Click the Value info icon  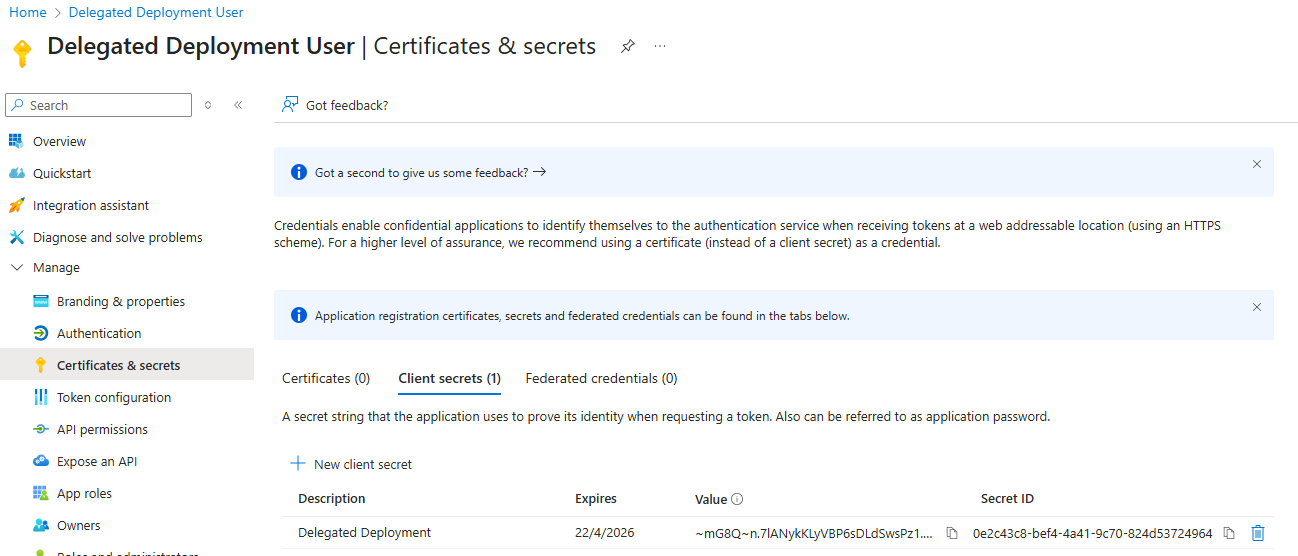point(737,499)
